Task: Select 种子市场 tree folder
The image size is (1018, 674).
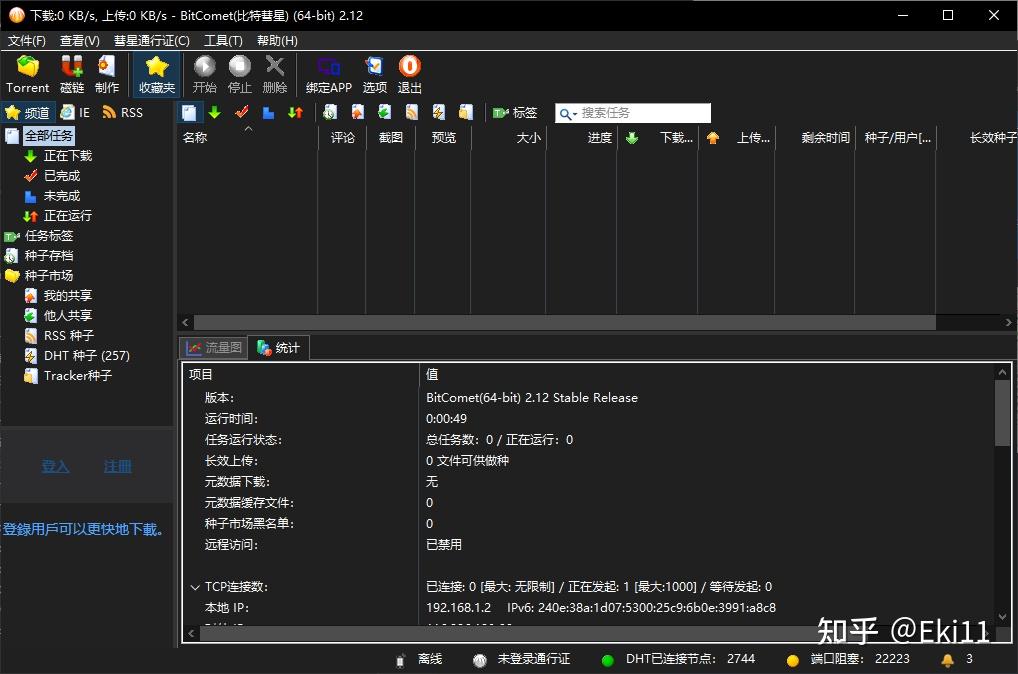Action: (x=49, y=276)
